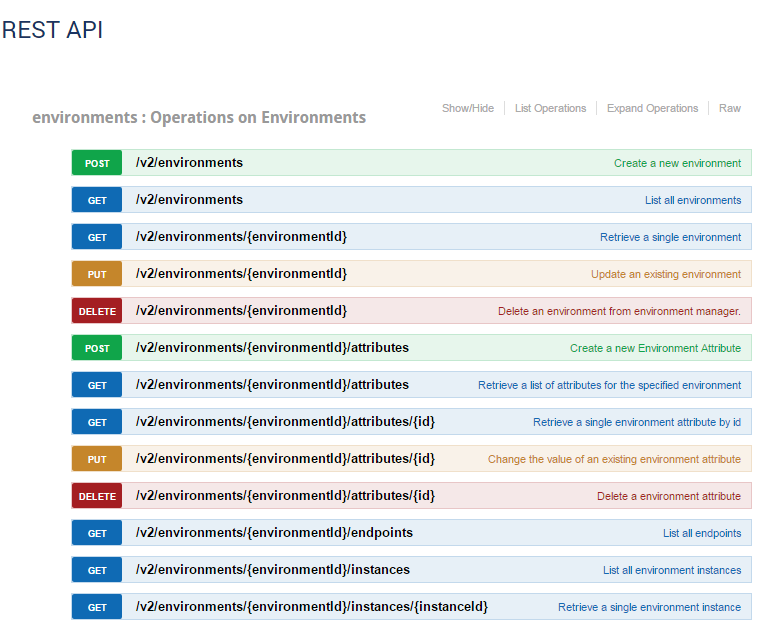Screen dimensions: 759x623
Task: Click PUT badge for Change attribute value row
Action: (97, 459)
